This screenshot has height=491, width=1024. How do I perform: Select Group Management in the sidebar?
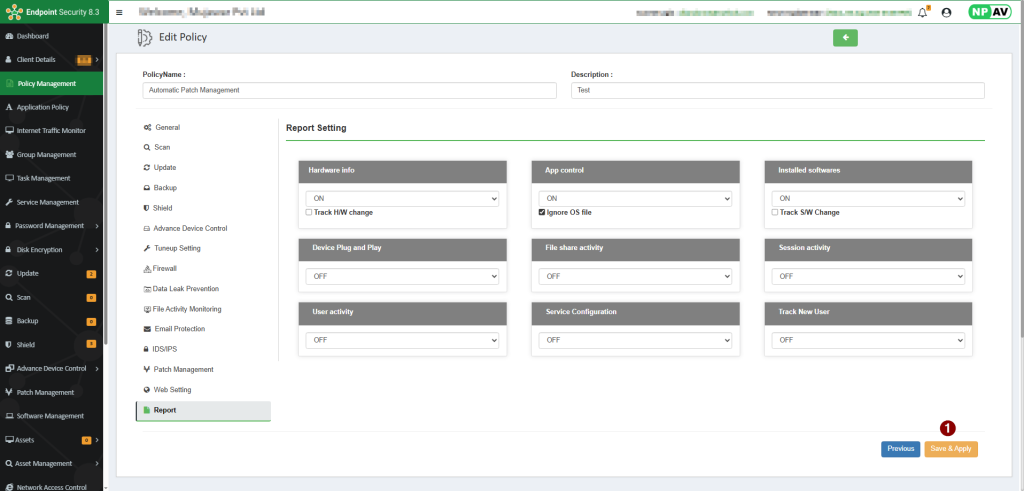pos(46,154)
